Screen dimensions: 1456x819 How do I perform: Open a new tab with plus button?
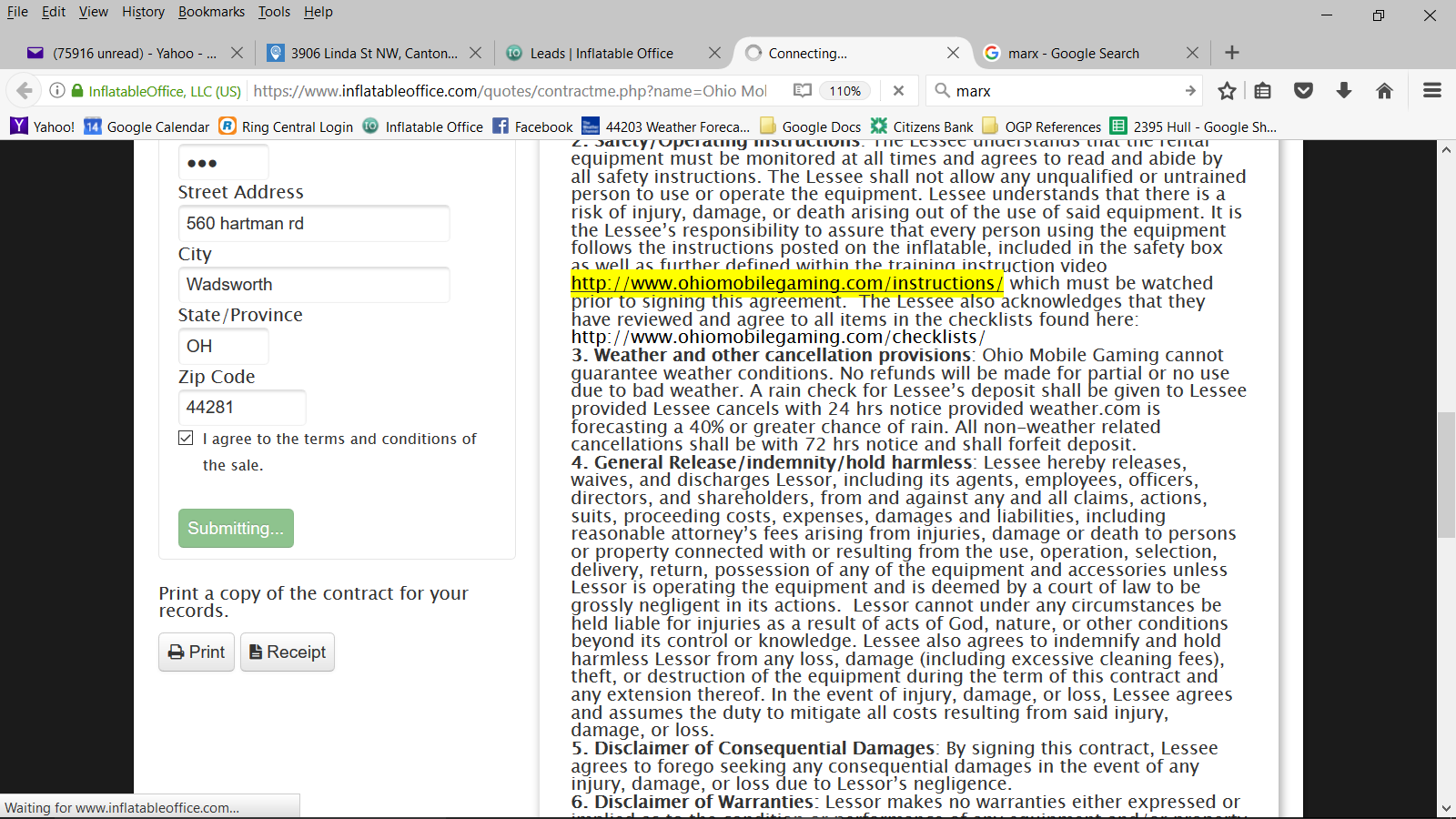[x=1232, y=53]
